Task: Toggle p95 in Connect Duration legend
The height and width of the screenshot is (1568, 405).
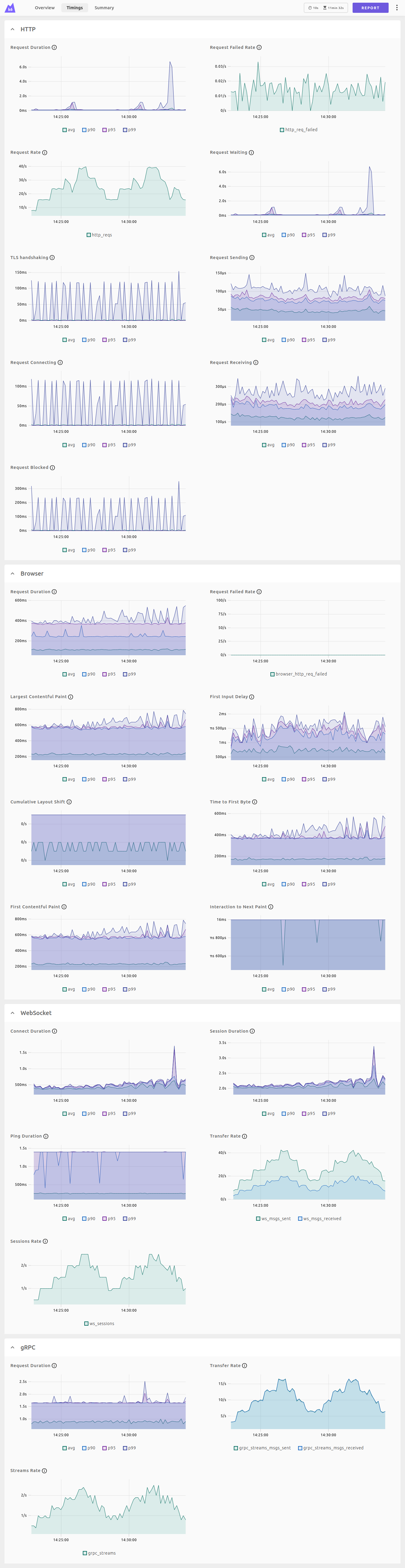Action: (110, 1113)
